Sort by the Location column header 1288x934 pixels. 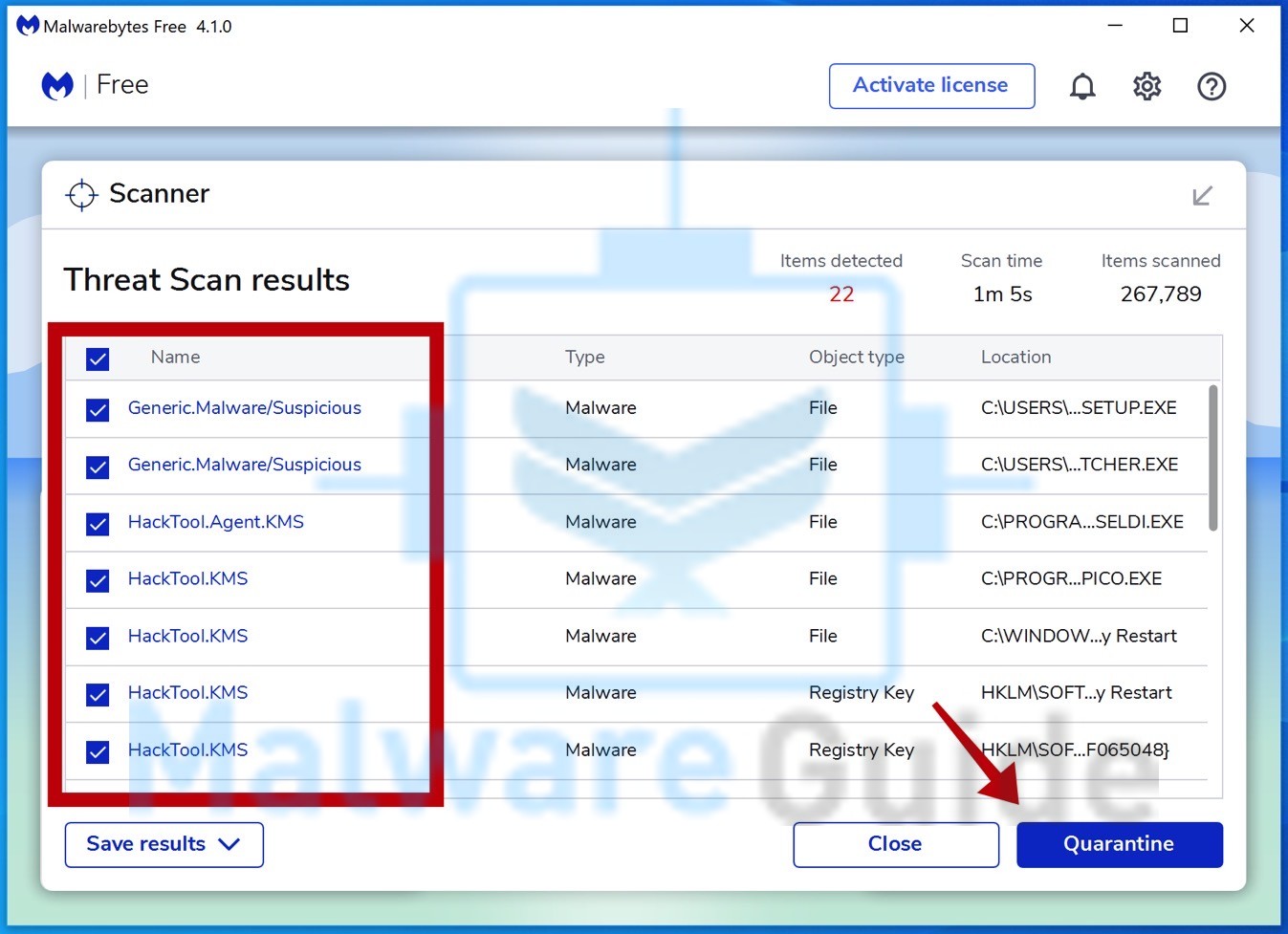tap(1015, 358)
